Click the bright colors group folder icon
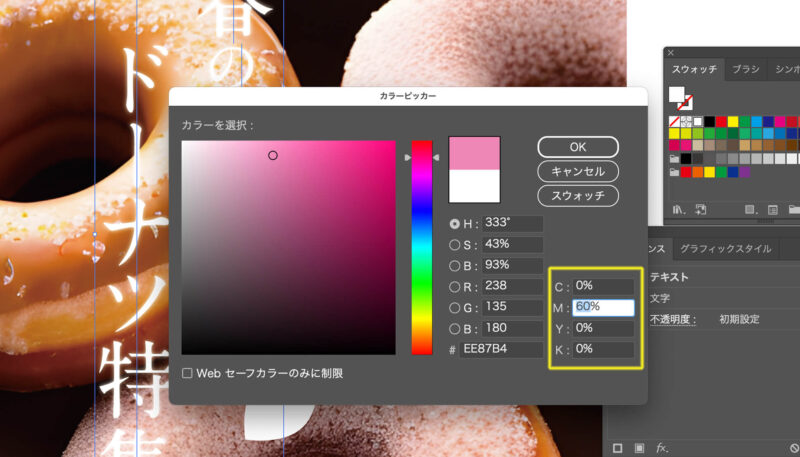Screen dimensions: 800x457 pos(674,172)
